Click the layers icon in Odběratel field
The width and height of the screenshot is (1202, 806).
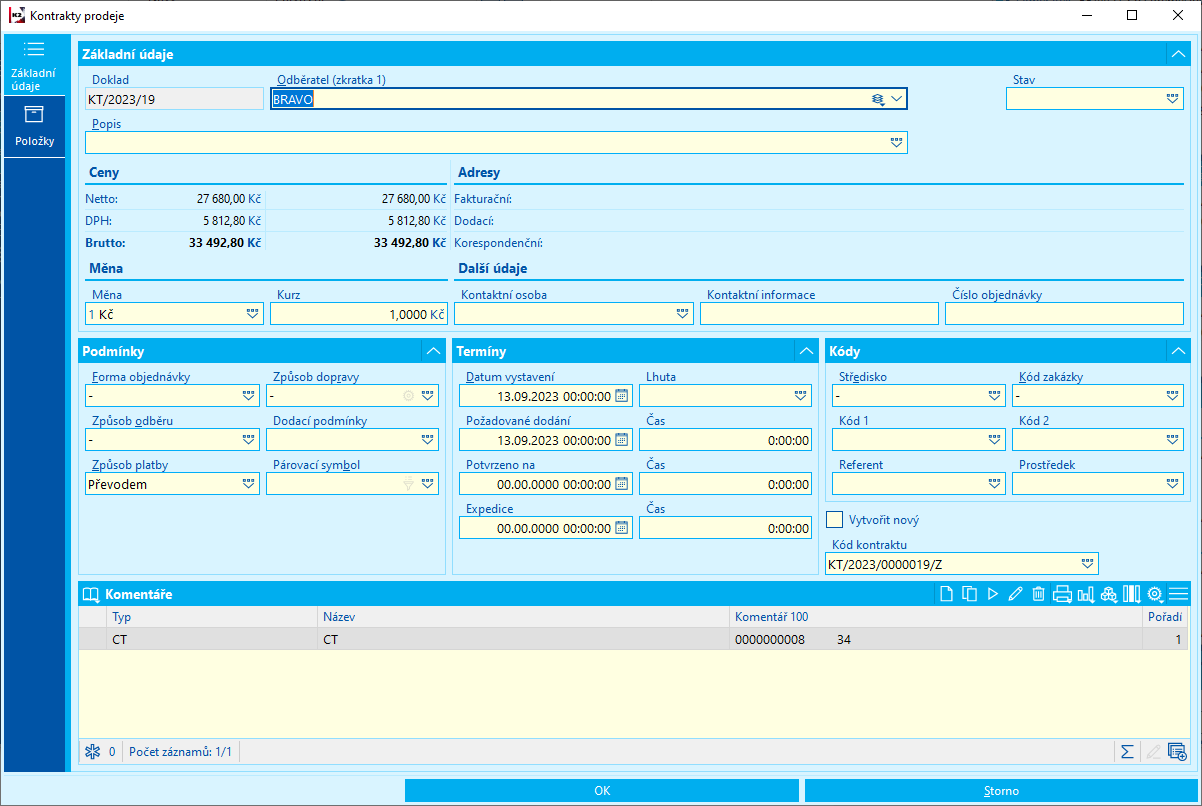pyautogui.click(x=878, y=99)
